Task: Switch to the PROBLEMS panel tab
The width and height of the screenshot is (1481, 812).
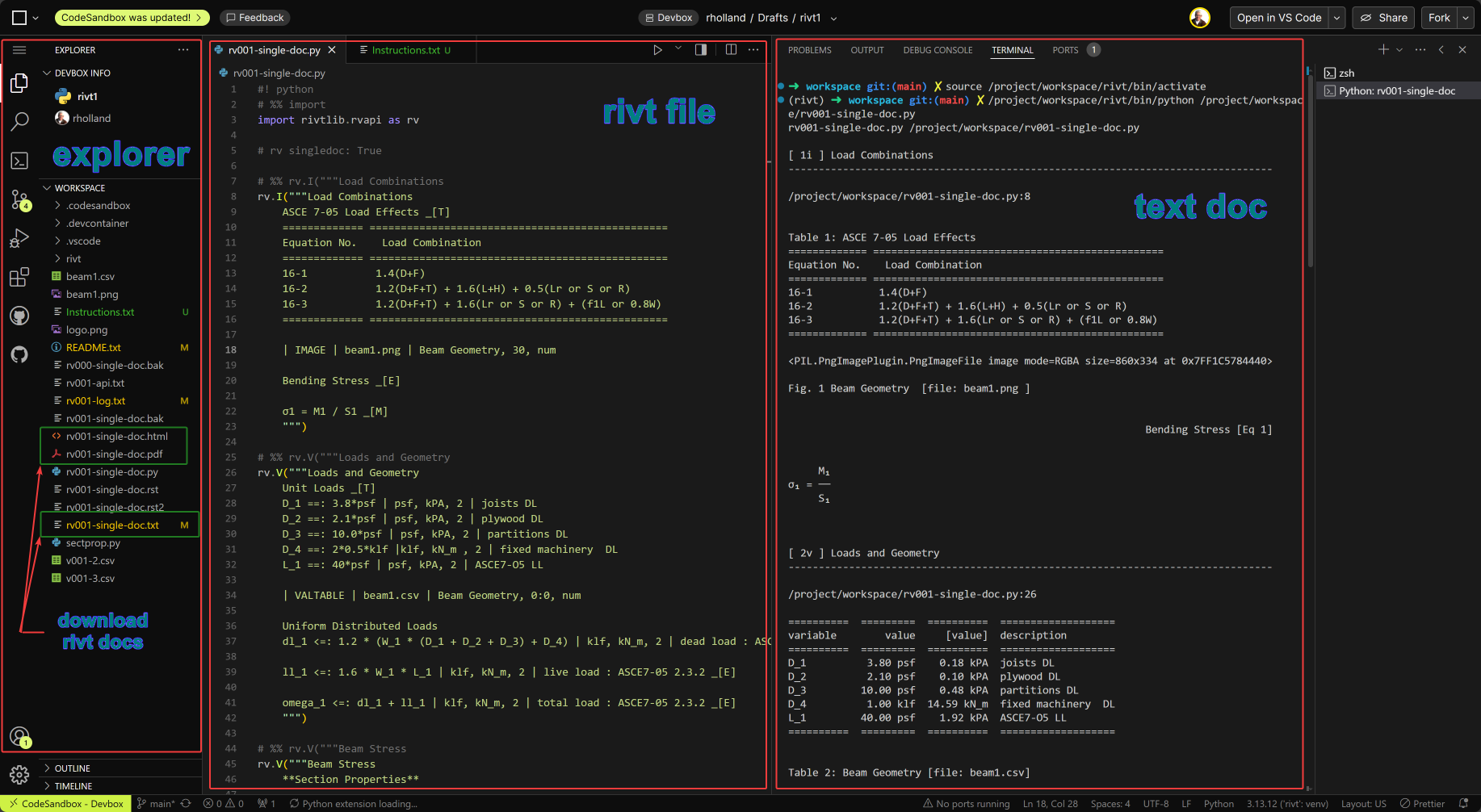Action: click(x=809, y=50)
